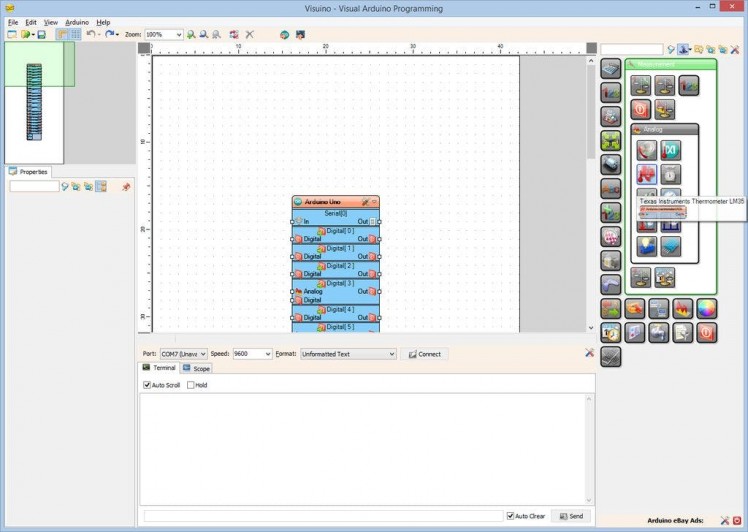Click the Zoom In magnifier icon
The width and height of the screenshot is (748, 532).
pos(192,34)
